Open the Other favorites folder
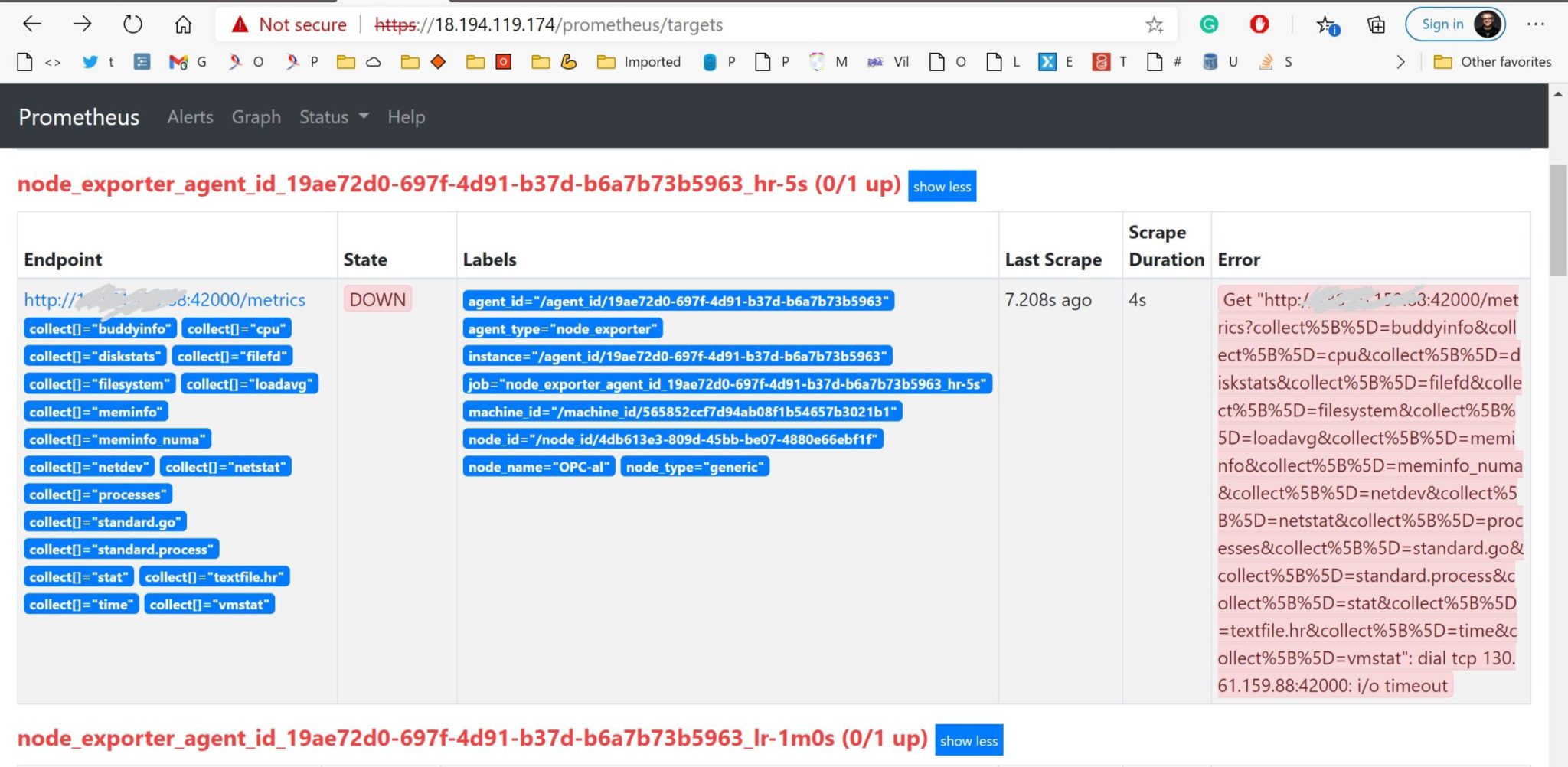This screenshot has height=767, width=1568. [1492, 62]
